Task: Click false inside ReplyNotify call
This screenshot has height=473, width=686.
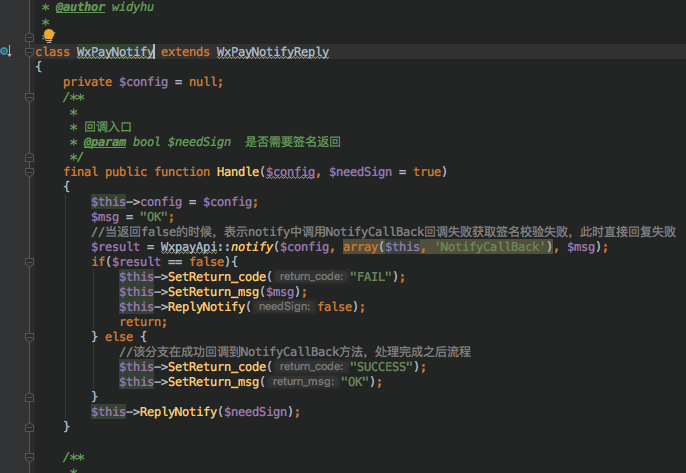Action: click(335, 307)
